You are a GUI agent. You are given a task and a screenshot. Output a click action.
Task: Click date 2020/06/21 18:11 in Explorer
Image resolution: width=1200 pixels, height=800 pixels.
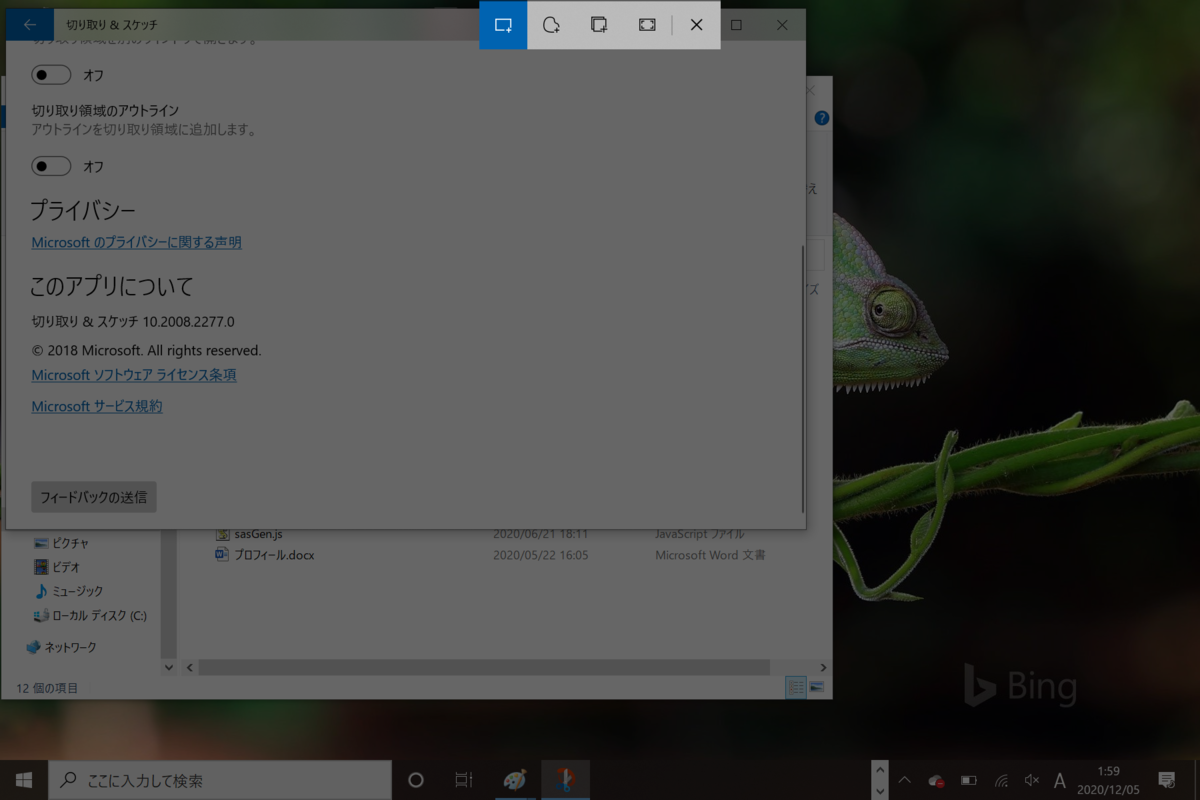tap(540, 534)
